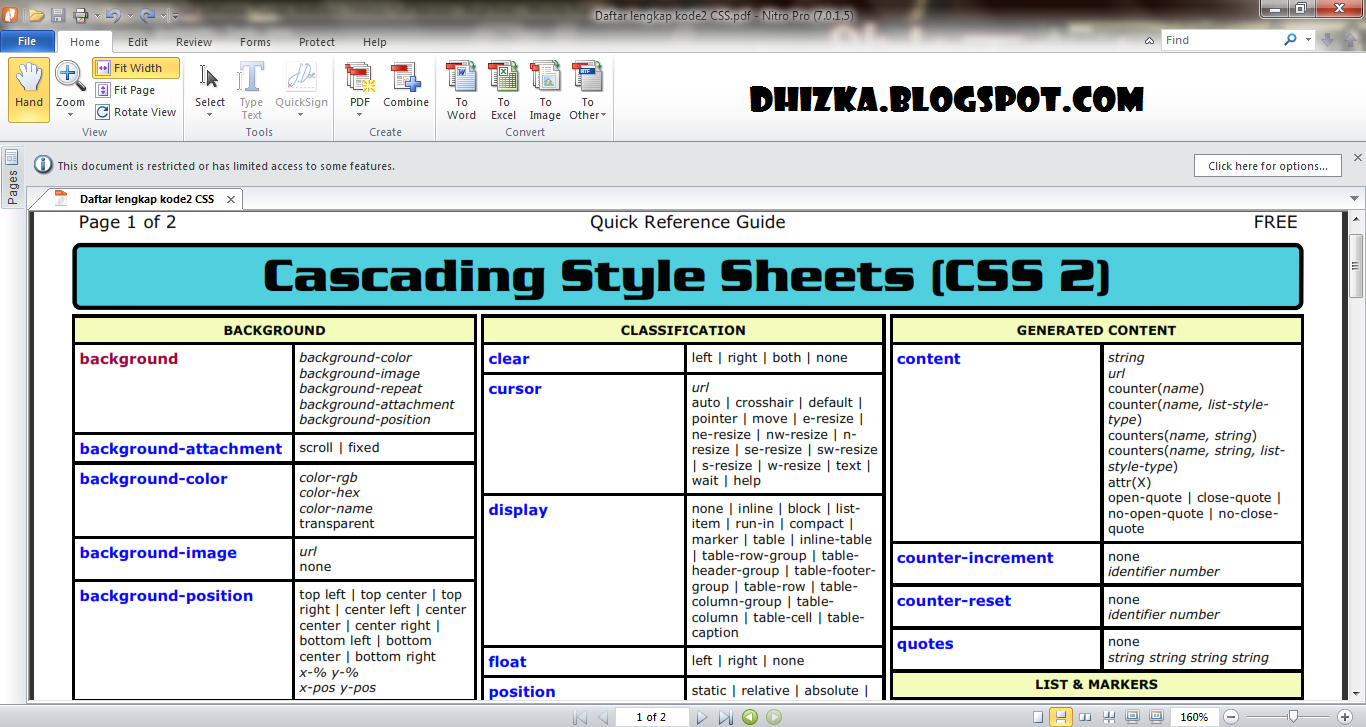
Task: Open Customize Quick Access Toolbar dropdown
Action: pyautogui.click(x=175, y=16)
